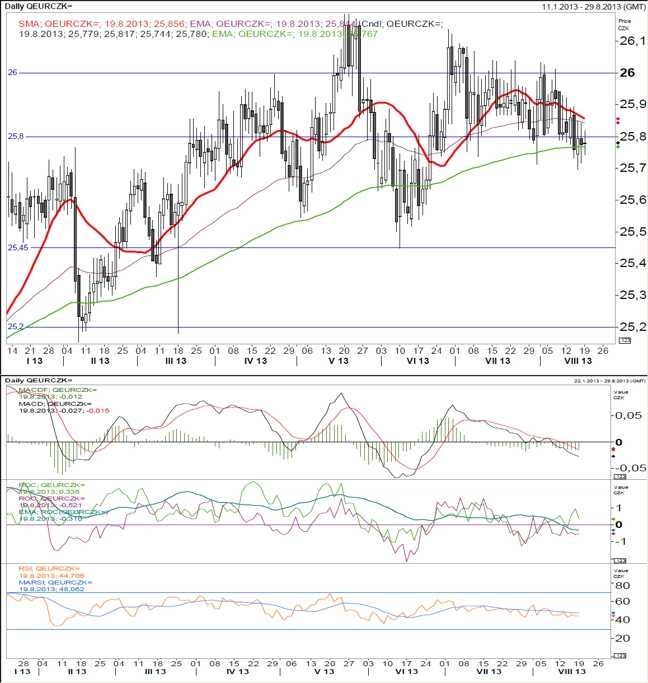Select the MARSI QEURCZK legend entry
Image resolution: width=648 pixels, height=683 pixels.
click(55, 585)
